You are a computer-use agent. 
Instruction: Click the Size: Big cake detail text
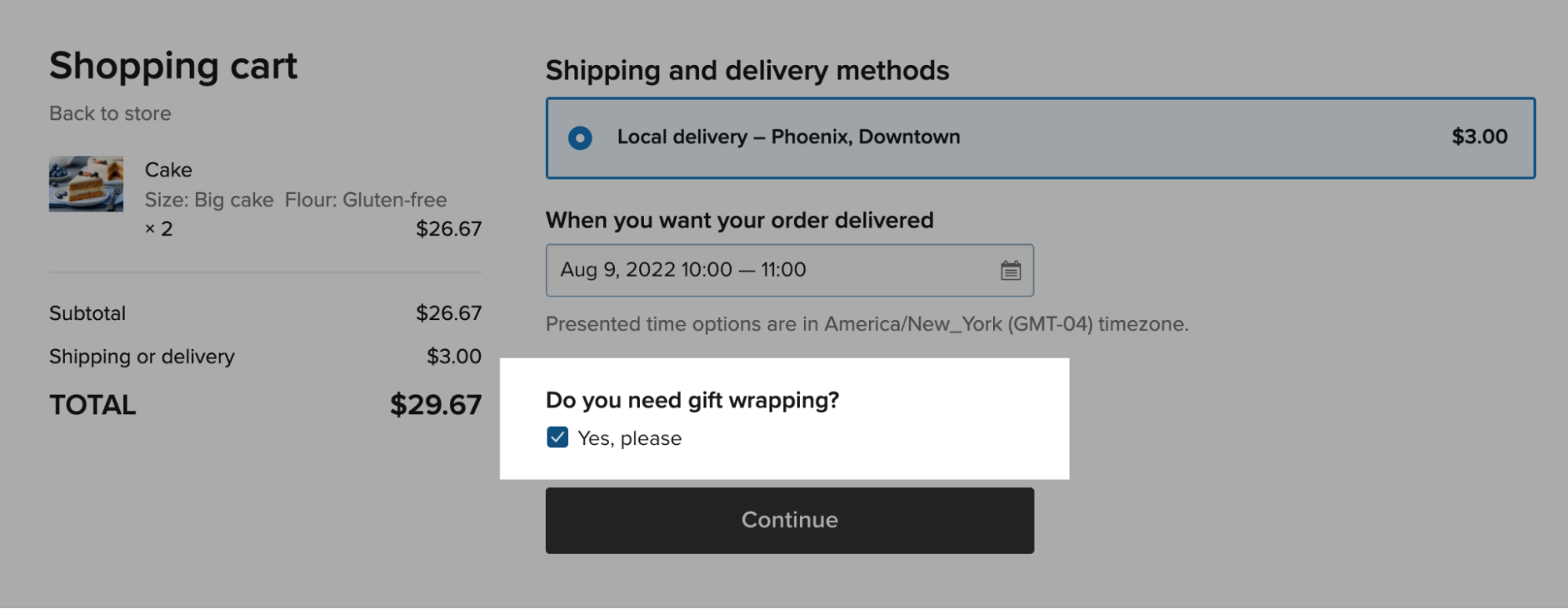[206, 199]
